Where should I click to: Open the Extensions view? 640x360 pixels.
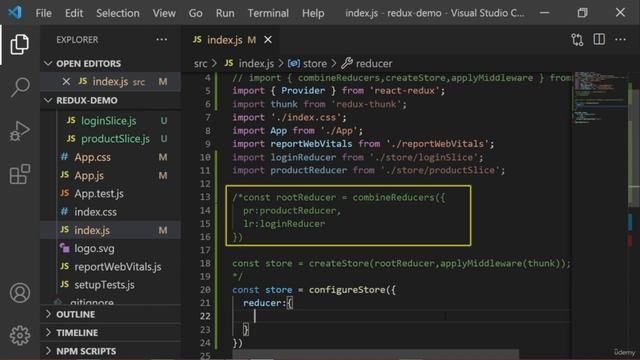tap(20, 174)
